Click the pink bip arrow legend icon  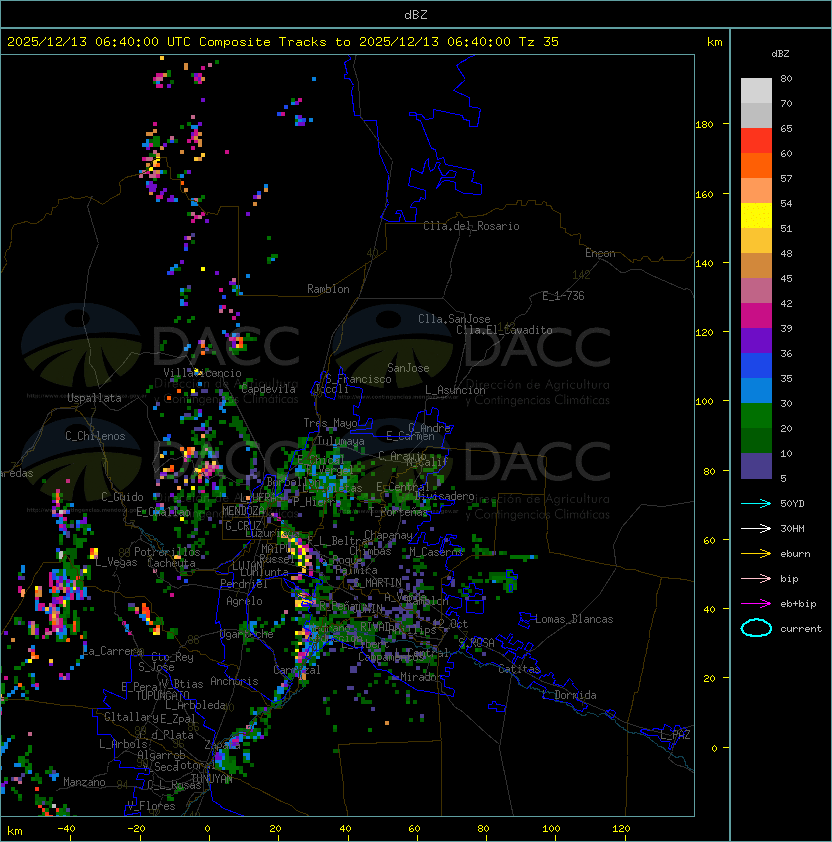[x=756, y=579]
